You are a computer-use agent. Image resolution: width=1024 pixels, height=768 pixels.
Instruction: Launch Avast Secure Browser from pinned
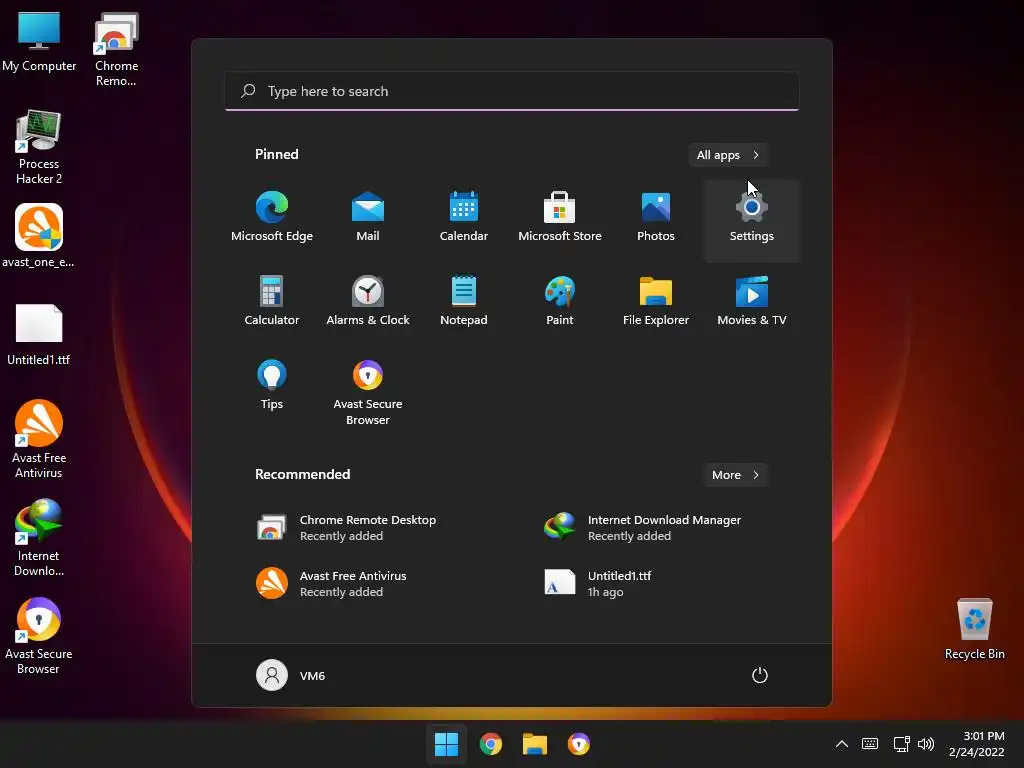click(368, 392)
